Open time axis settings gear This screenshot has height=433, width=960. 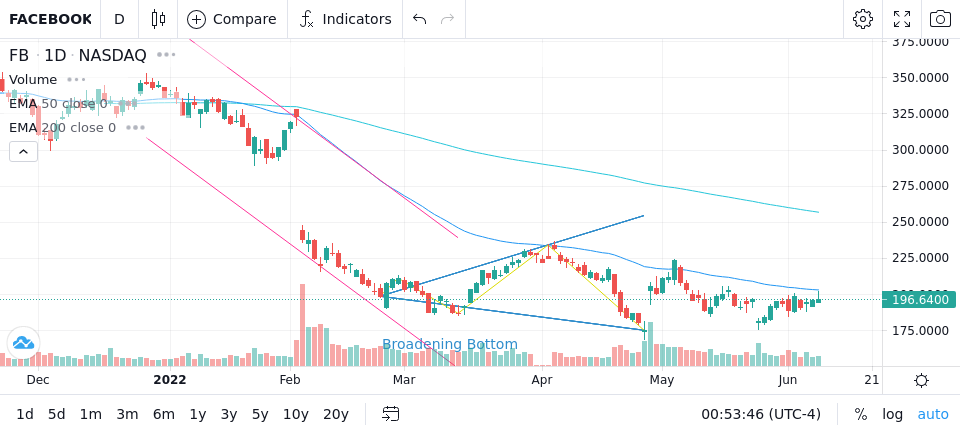pos(921,381)
